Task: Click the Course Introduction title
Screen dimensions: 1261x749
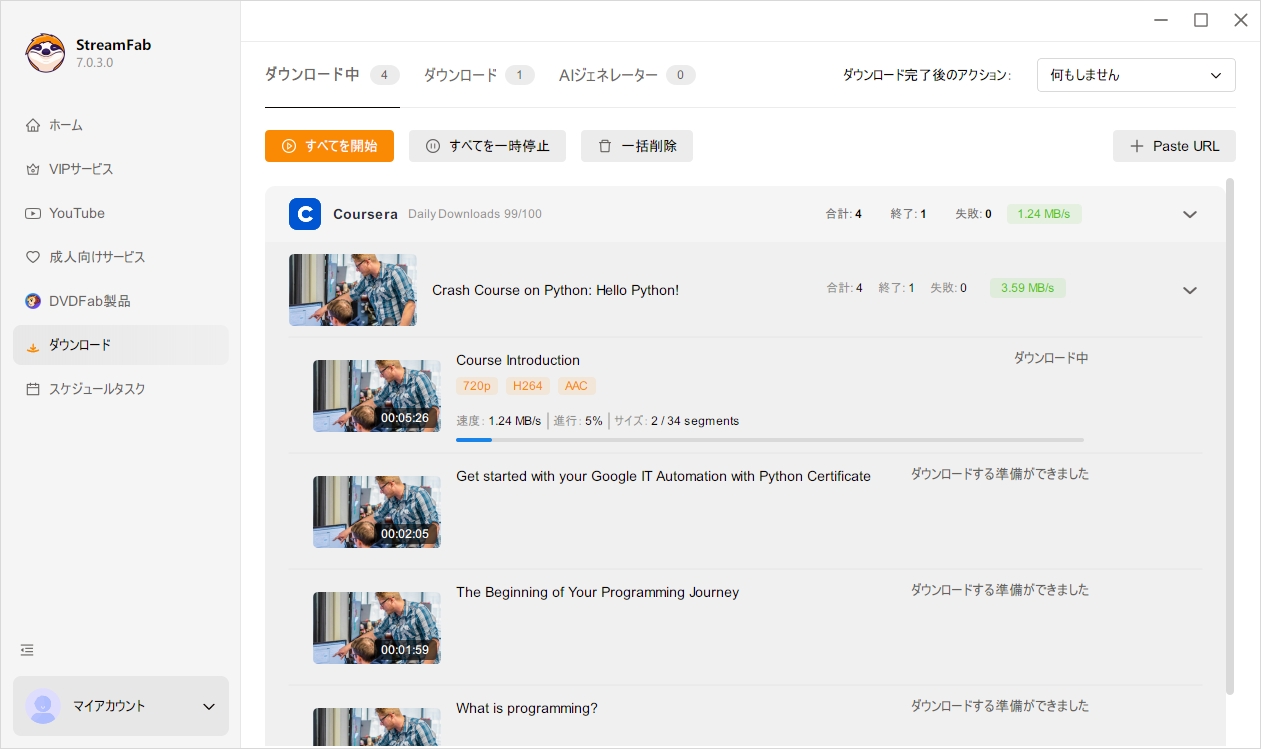Action: 518,360
